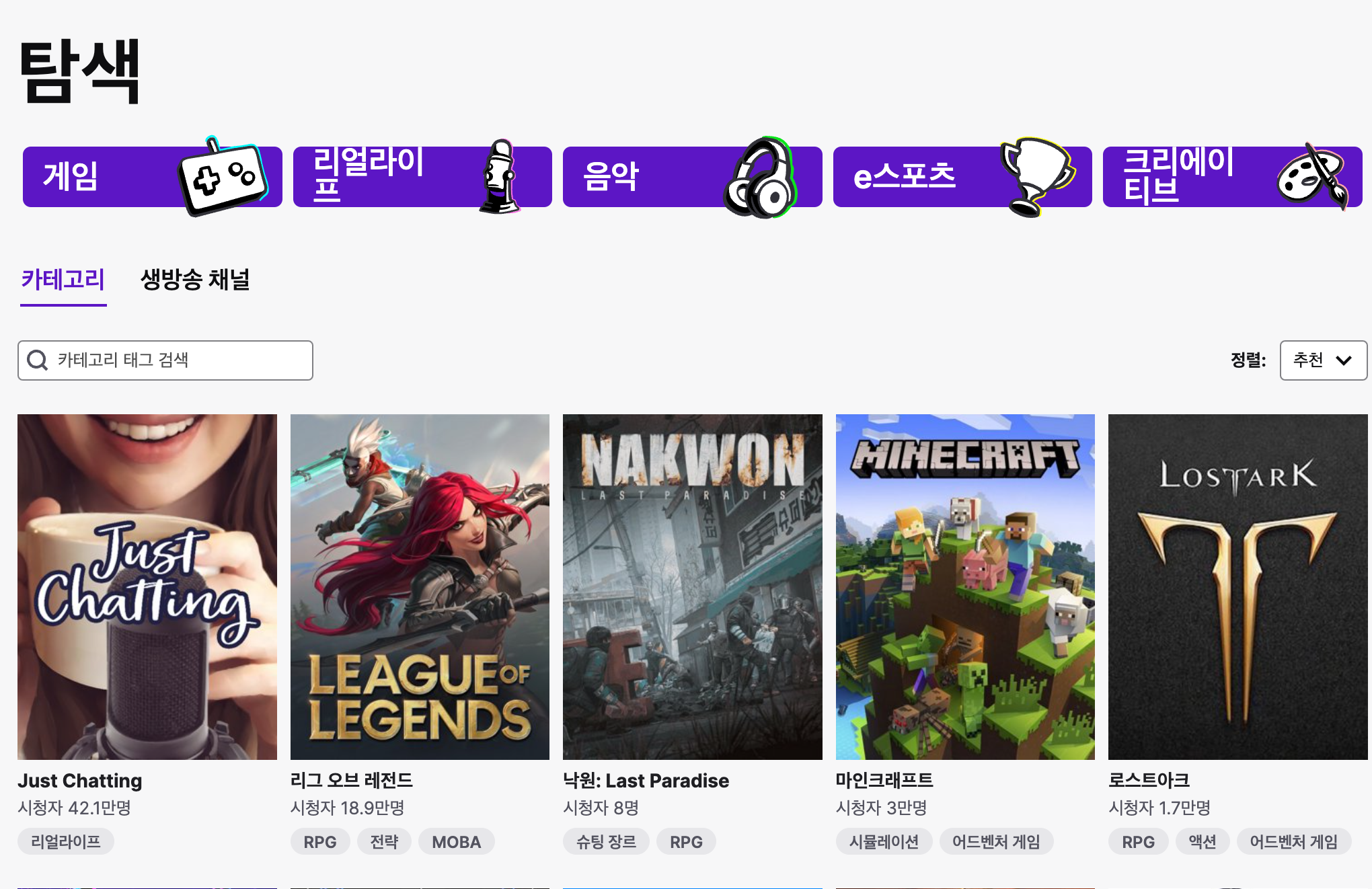Open the League of Legends cover art
Image resolution: width=1372 pixels, height=889 pixels.
[420, 586]
